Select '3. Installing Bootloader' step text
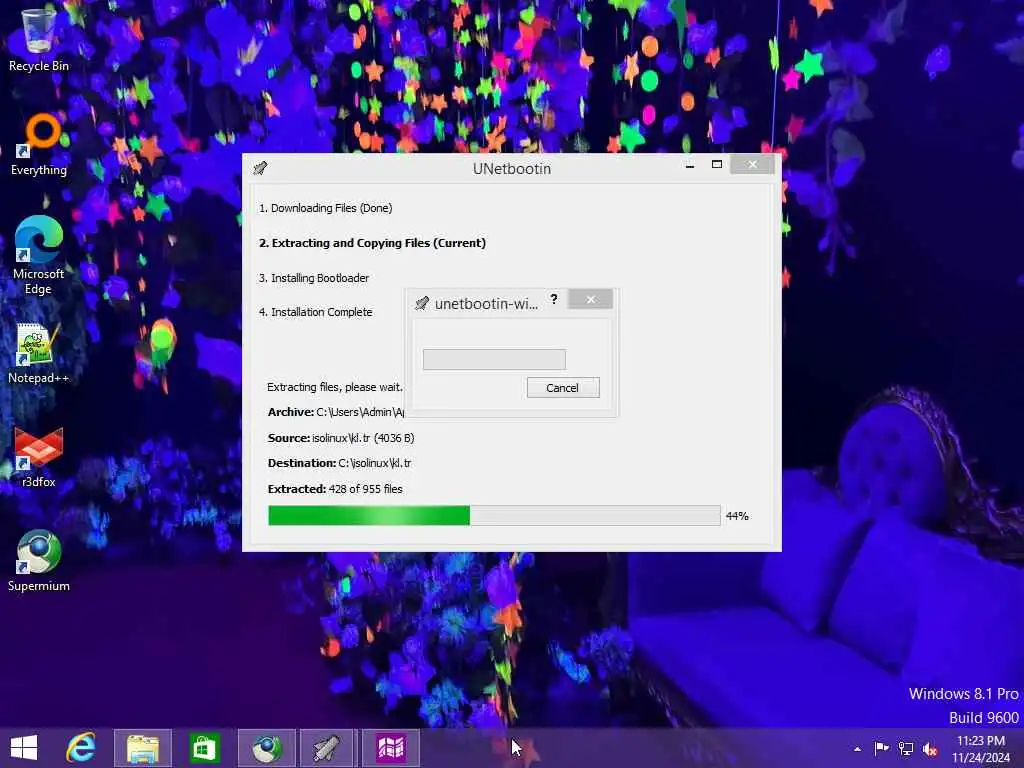1024x768 pixels. coord(314,278)
